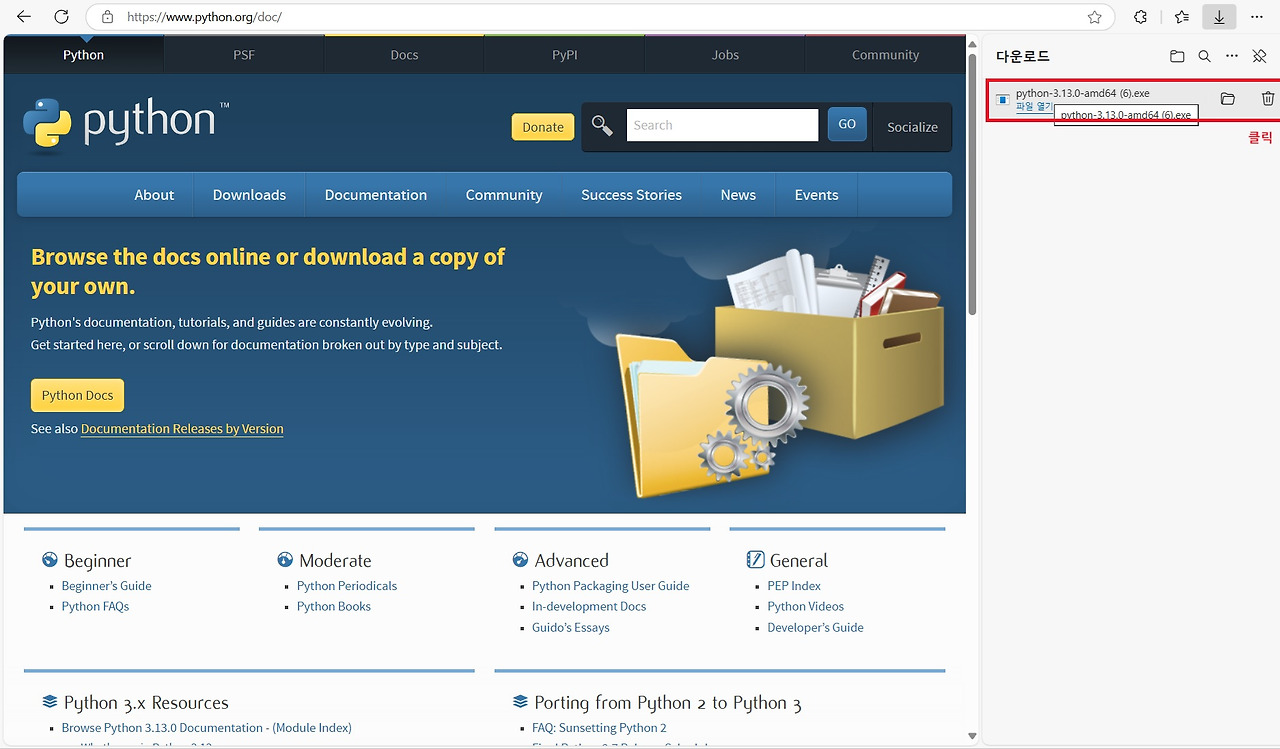This screenshot has width=1280, height=749.
Task: Click the page's vertical scrollbar thumb
Action: point(972,185)
